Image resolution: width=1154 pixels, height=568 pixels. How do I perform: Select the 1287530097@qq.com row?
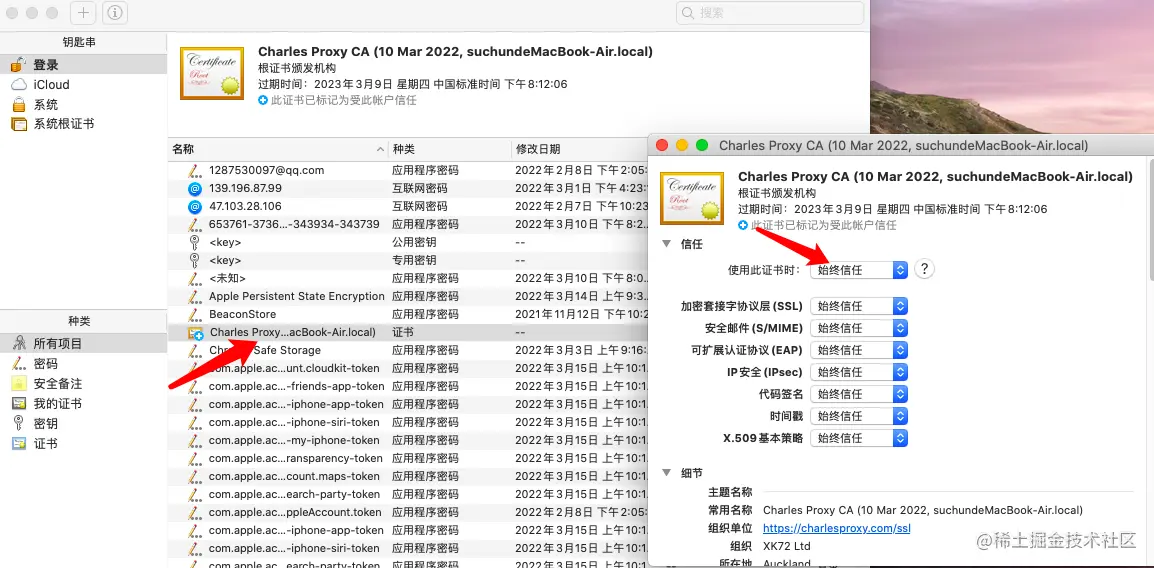tap(408, 170)
